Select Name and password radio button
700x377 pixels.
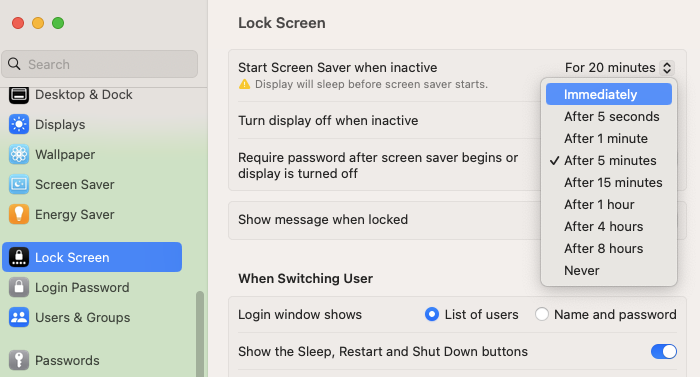[542, 314]
